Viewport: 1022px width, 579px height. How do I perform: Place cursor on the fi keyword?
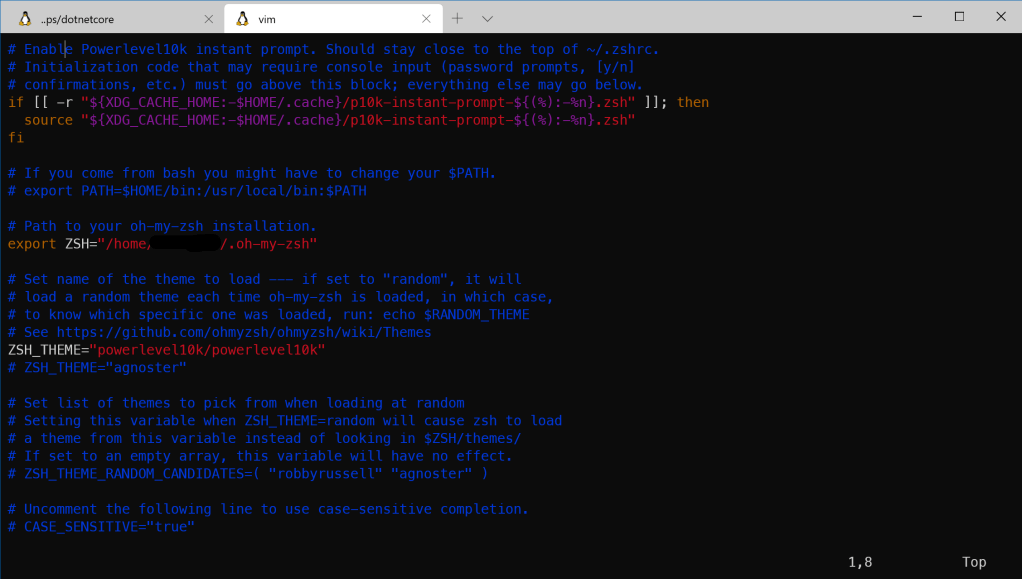(16, 137)
